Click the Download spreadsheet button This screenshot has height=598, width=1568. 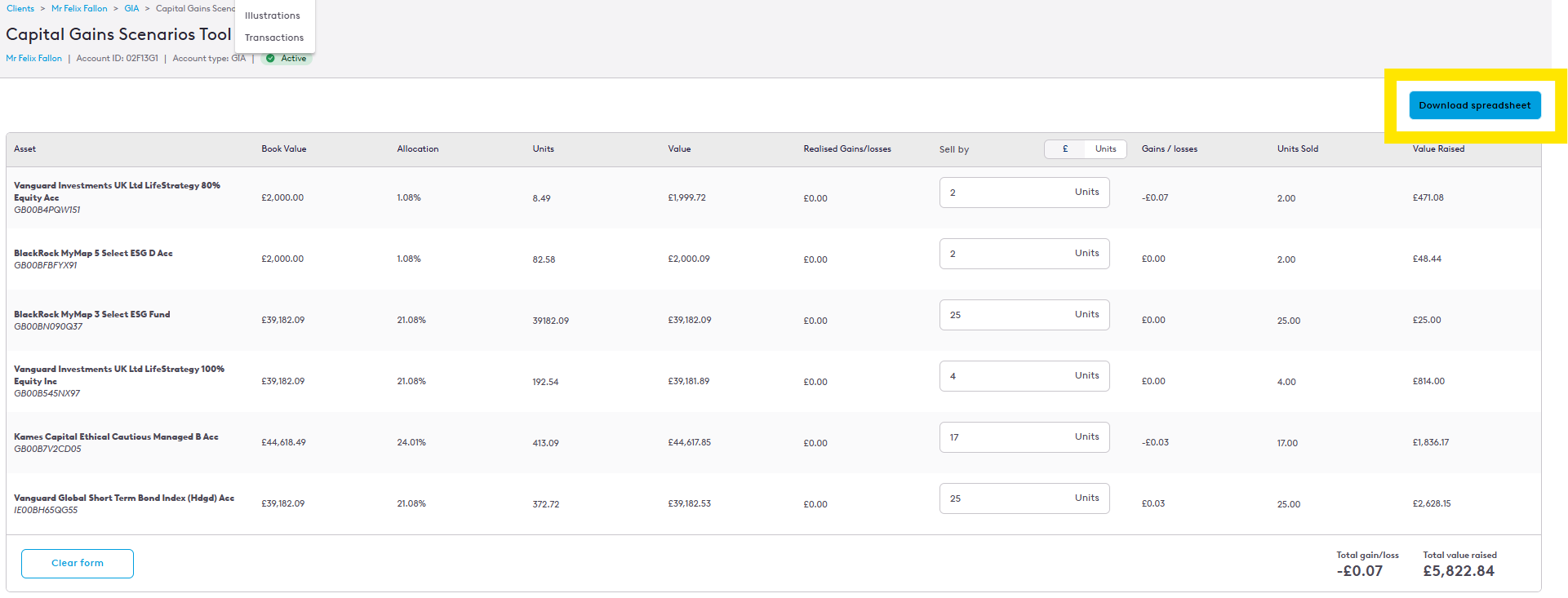pos(1474,105)
